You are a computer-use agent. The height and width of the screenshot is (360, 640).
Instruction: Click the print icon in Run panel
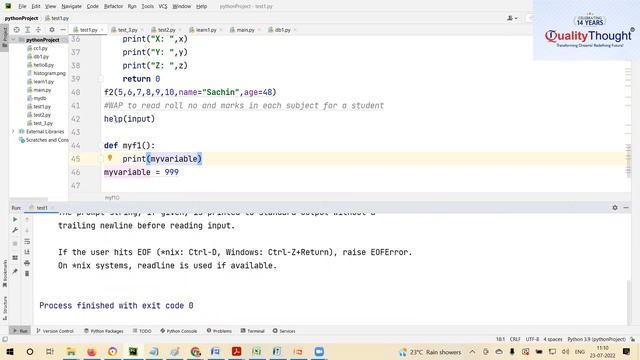27,263
